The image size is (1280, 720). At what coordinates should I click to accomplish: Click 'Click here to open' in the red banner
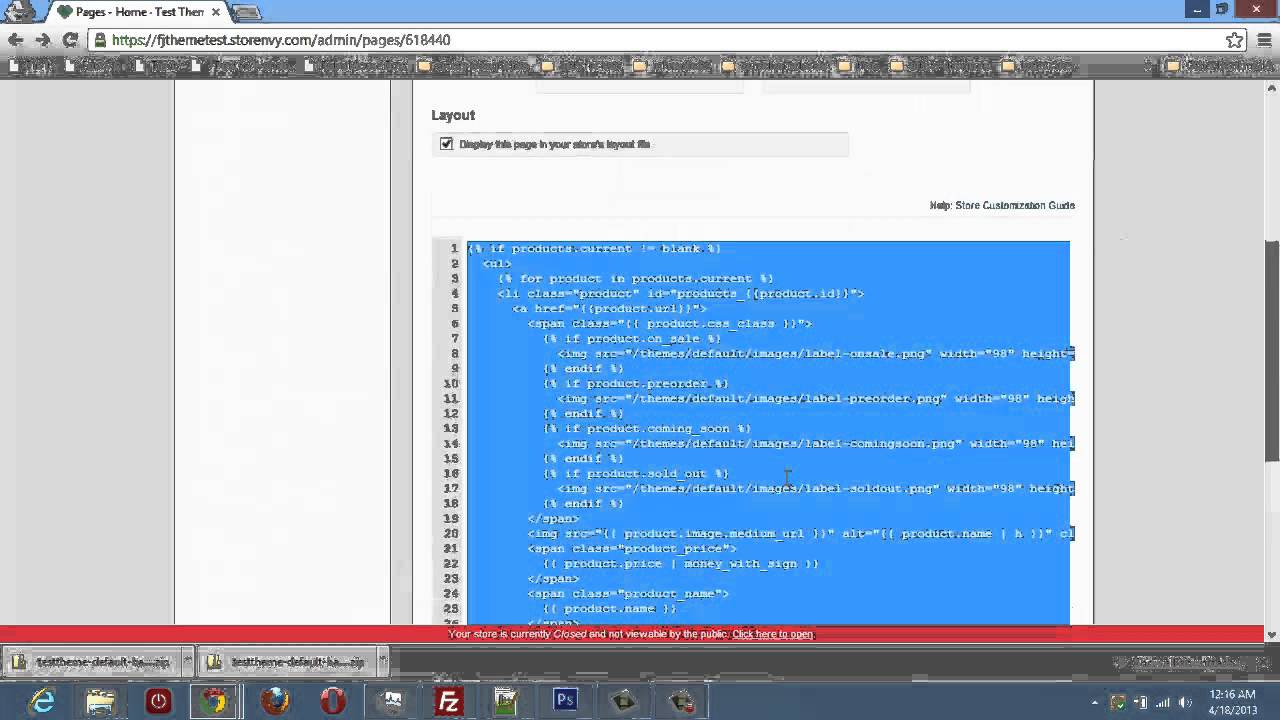click(771, 634)
